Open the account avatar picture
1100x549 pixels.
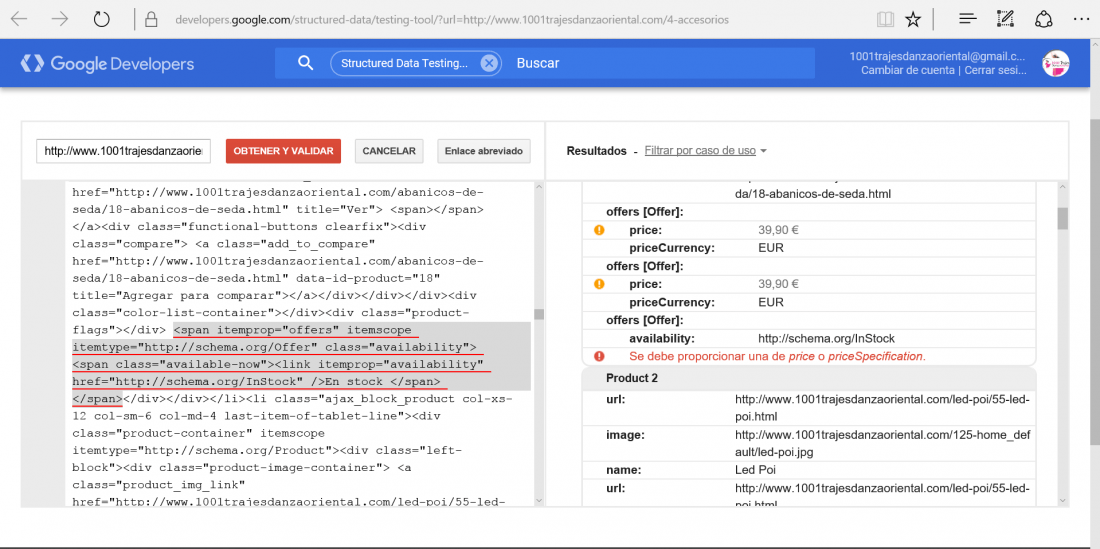[1056, 63]
